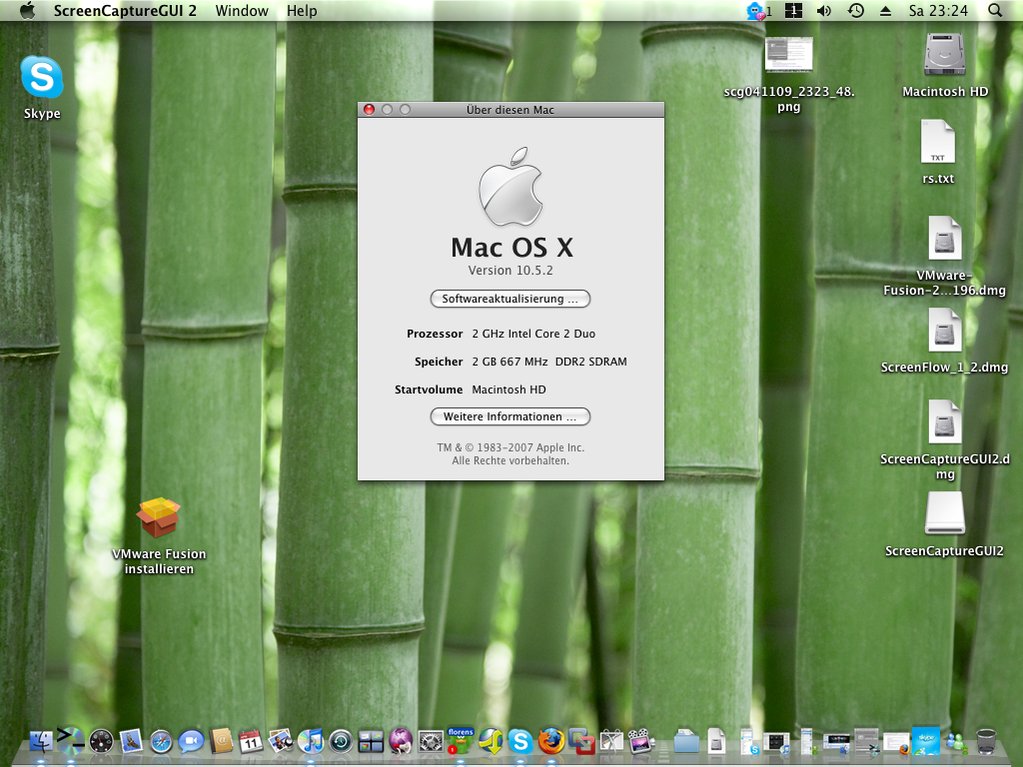Image resolution: width=1023 pixels, height=767 pixels.
Task: Open the Trash in the Dock
Action: pyautogui.click(x=986, y=741)
